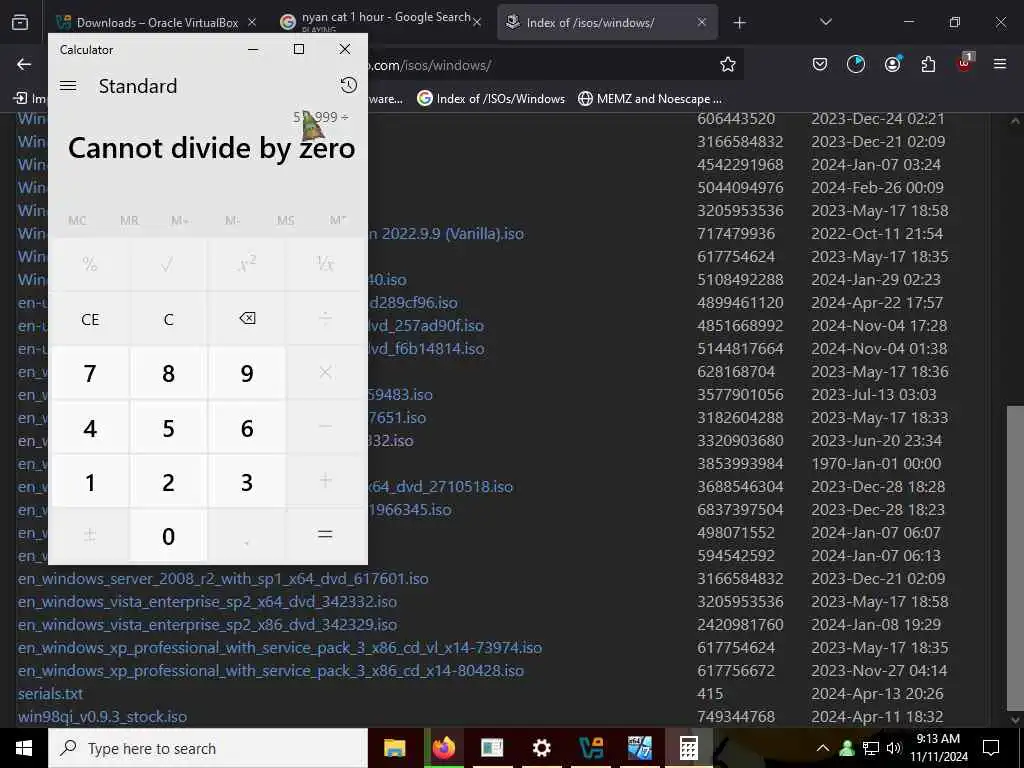The image size is (1024, 768).
Task: Open the notification center icon
Action: click(x=991, y=748)
